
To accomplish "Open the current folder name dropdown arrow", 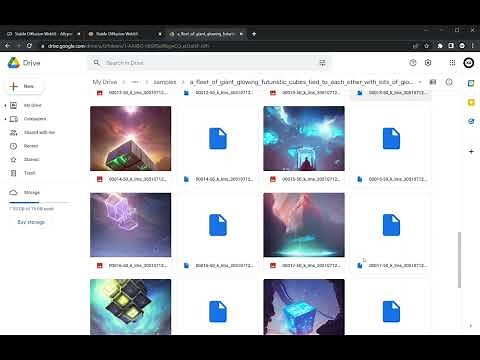I will tap(420, 82).
